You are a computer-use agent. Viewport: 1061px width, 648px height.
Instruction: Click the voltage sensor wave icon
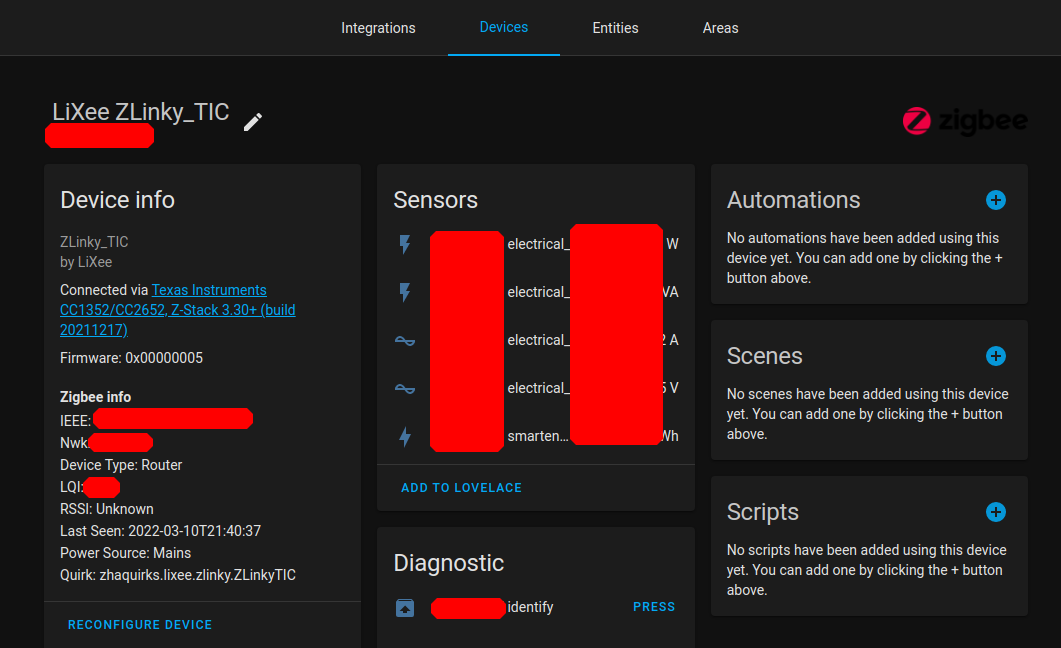[x=405, y=388]
